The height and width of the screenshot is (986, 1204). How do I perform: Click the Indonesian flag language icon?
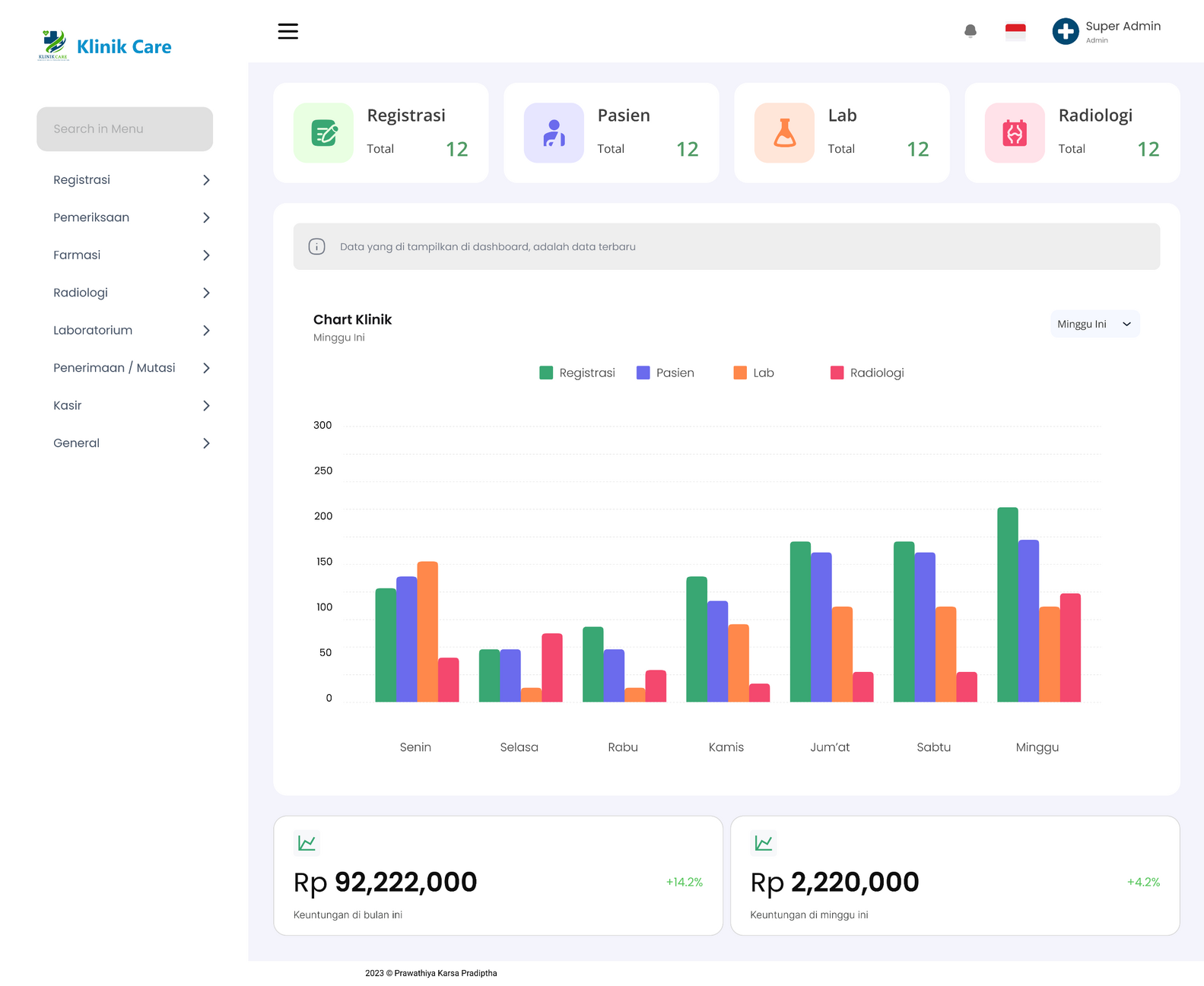1015,31
